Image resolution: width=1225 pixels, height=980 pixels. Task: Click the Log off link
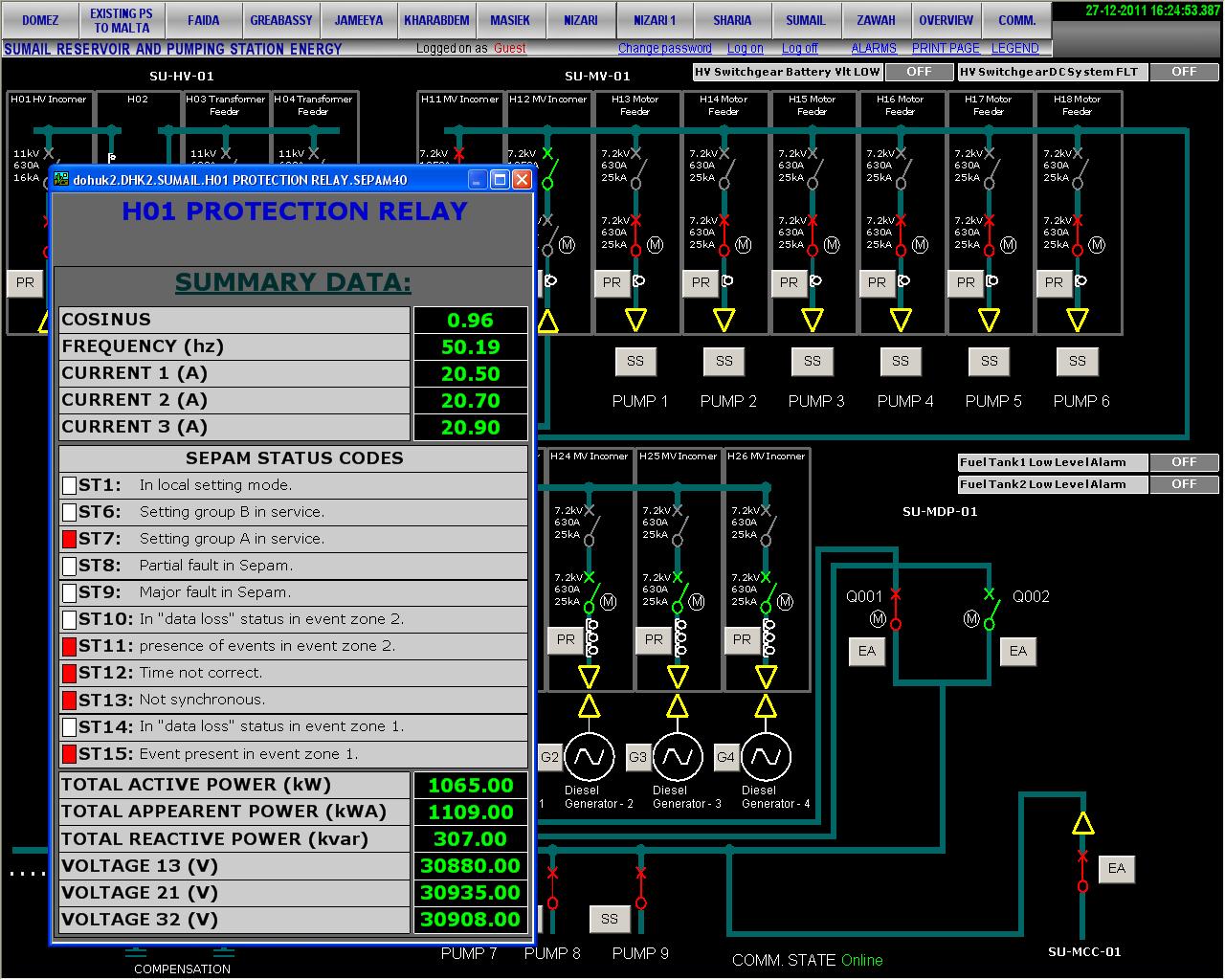point(799,48)
